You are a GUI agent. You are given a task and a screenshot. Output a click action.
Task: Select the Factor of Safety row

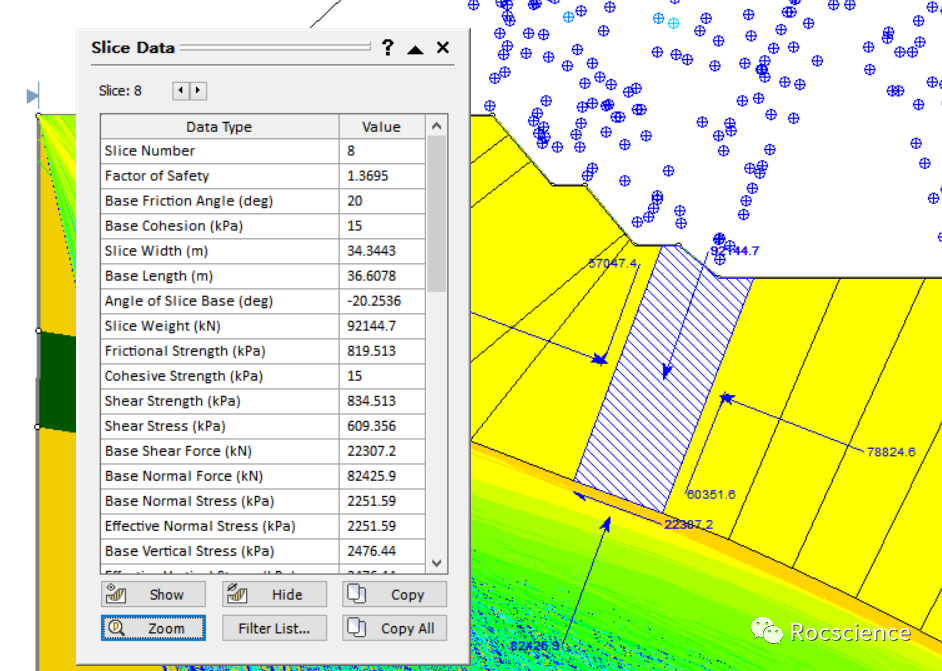click(x=219, y=176)
